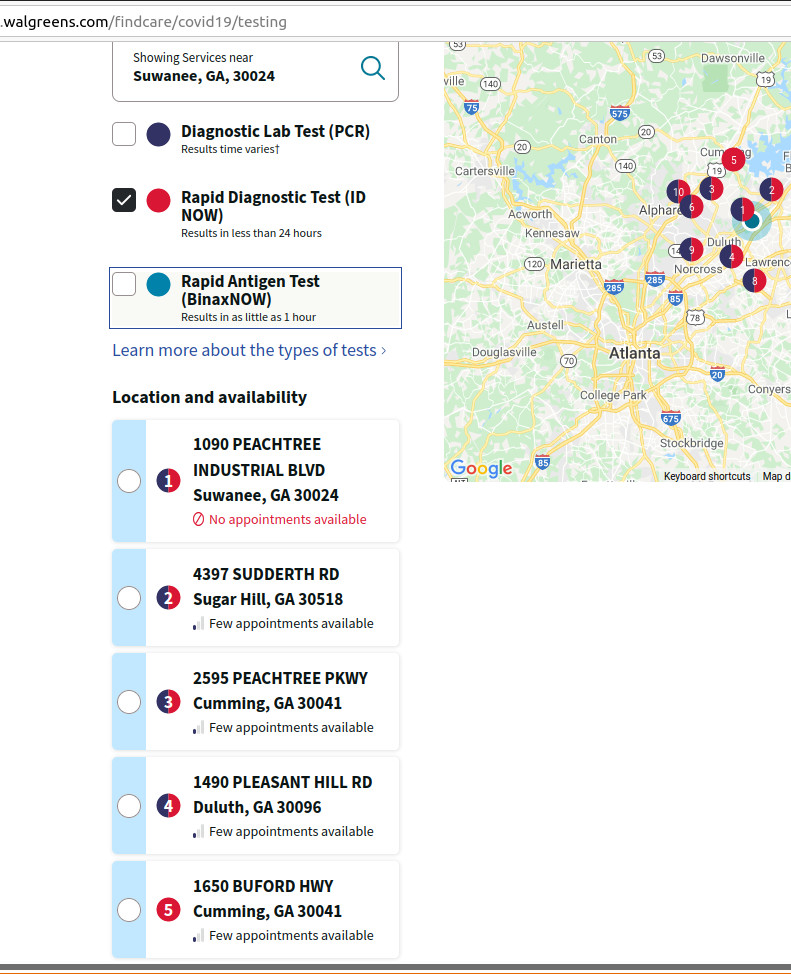Click map marker number 6

tap(692, 207)
